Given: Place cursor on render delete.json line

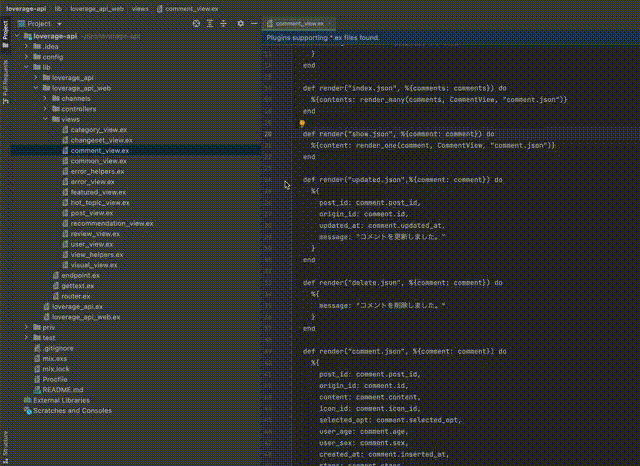Looking at the screenshot, I should 402,282.
